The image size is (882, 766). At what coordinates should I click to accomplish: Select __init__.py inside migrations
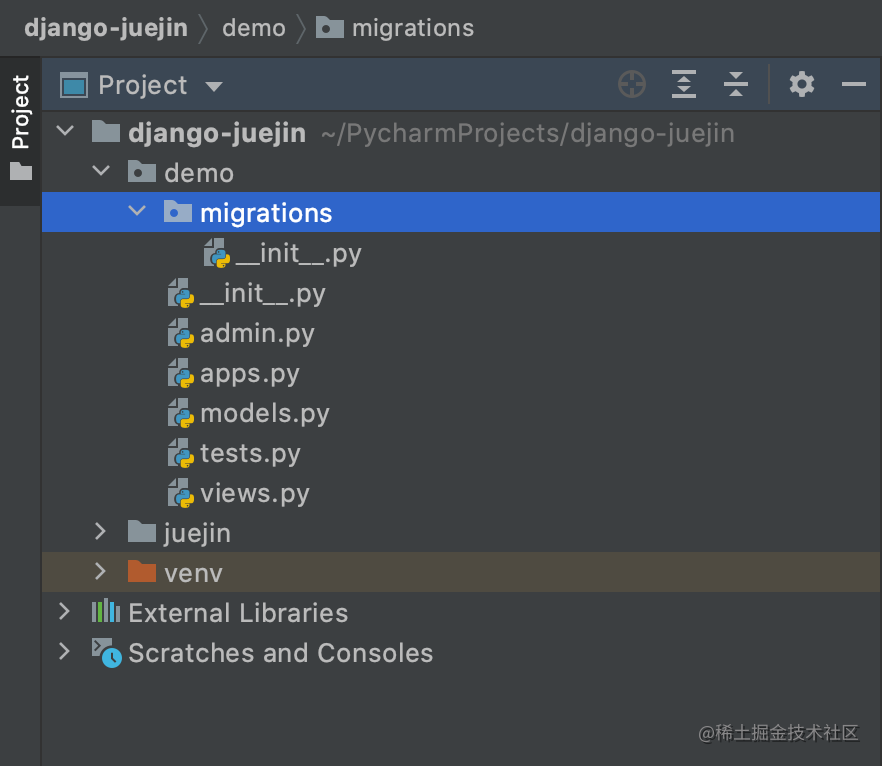click(461, 253)
